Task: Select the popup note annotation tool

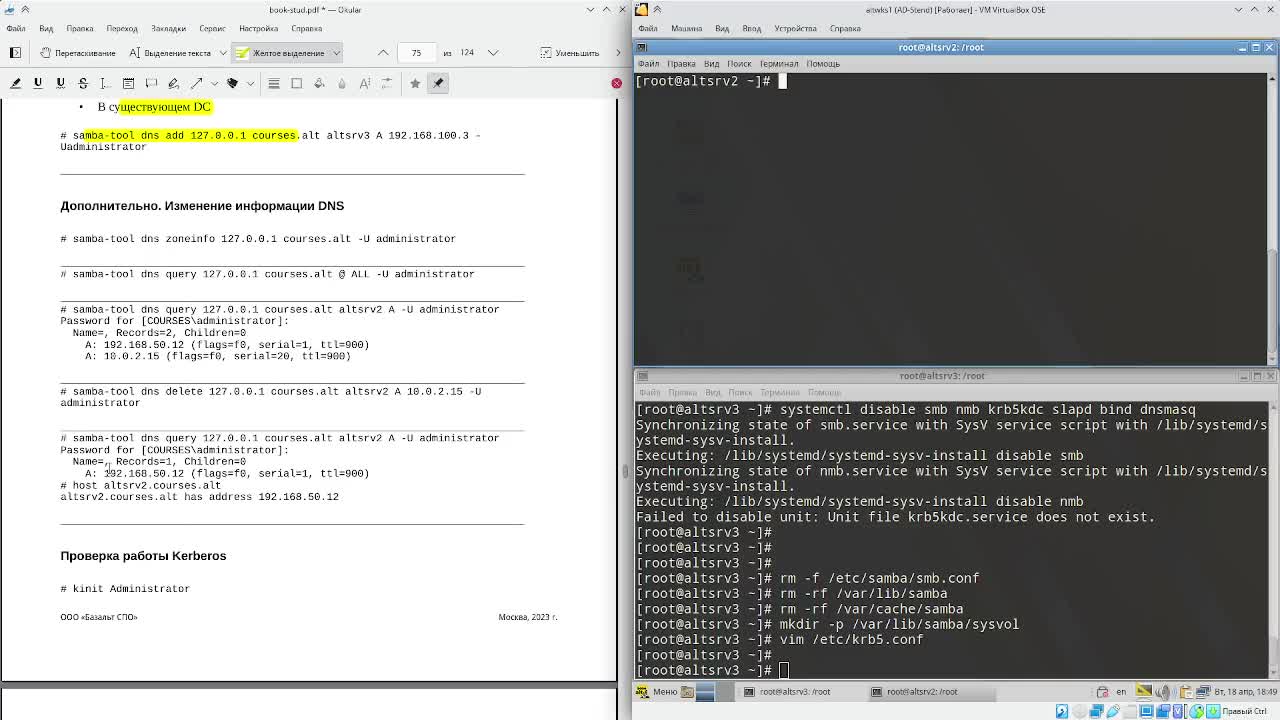Action: [151, 83]
